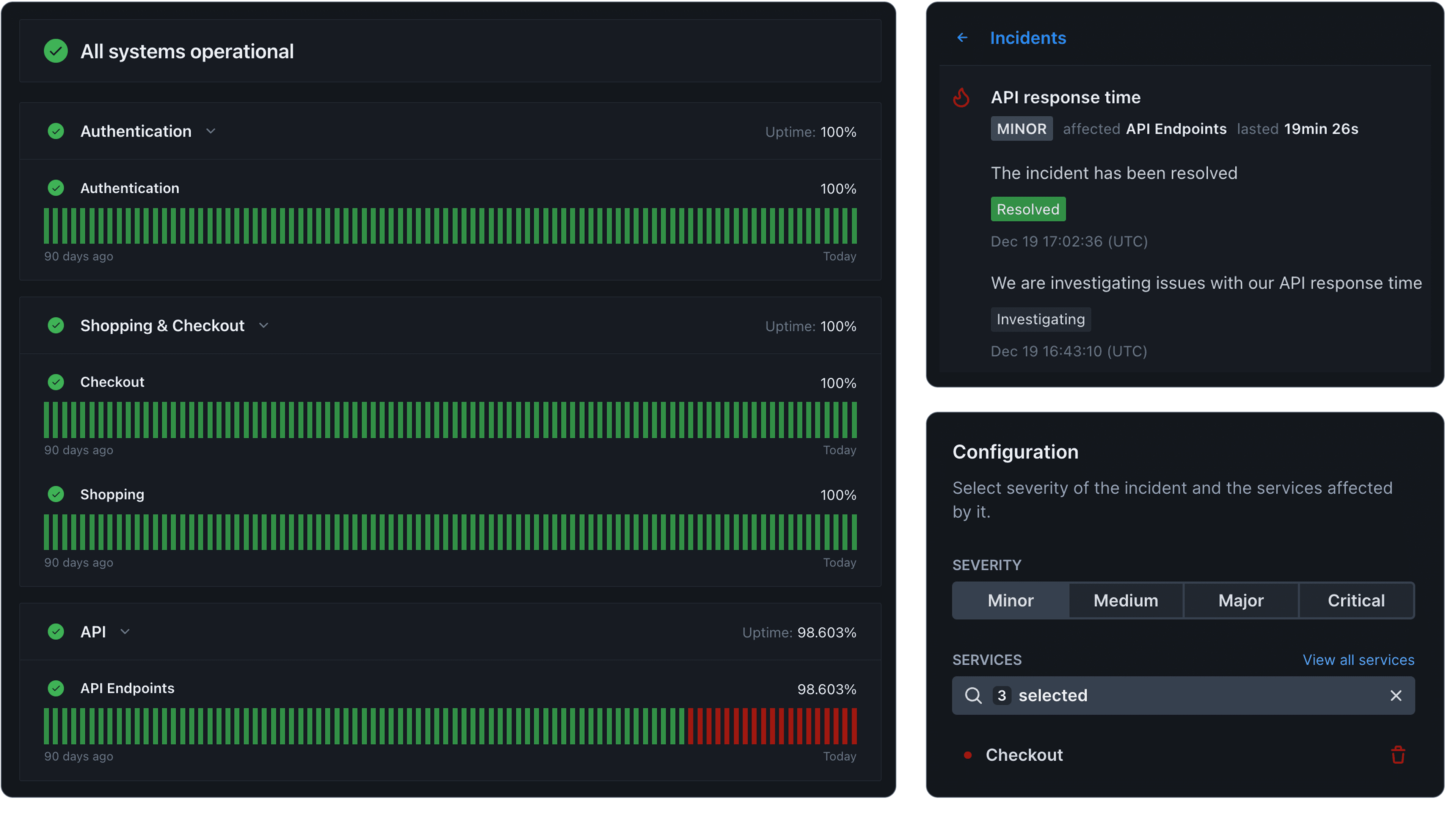Select Minor severity
The width and height of the screenshot is (1456, 819).
[1010, 600]
